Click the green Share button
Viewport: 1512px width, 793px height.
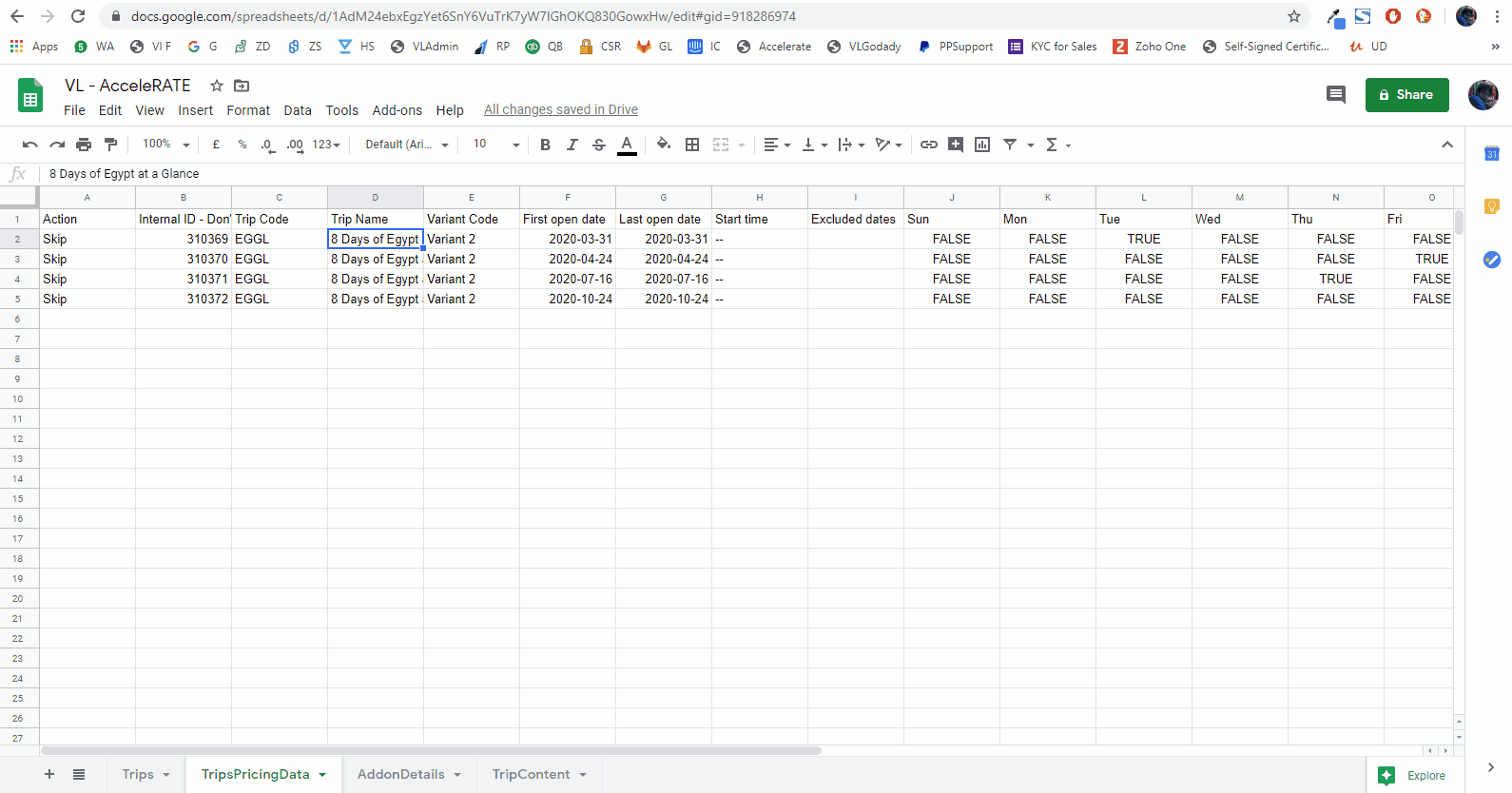pyautogui.click(x=1406, y=95)
